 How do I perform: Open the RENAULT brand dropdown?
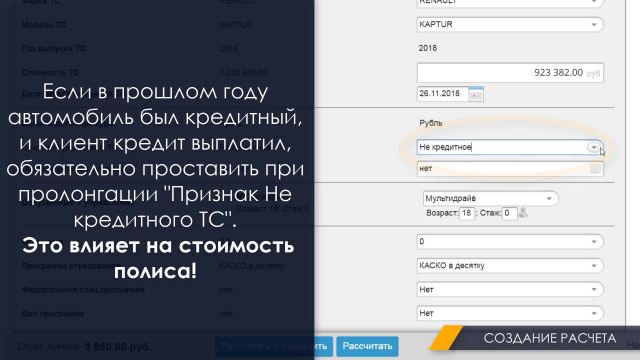(510, 3)
